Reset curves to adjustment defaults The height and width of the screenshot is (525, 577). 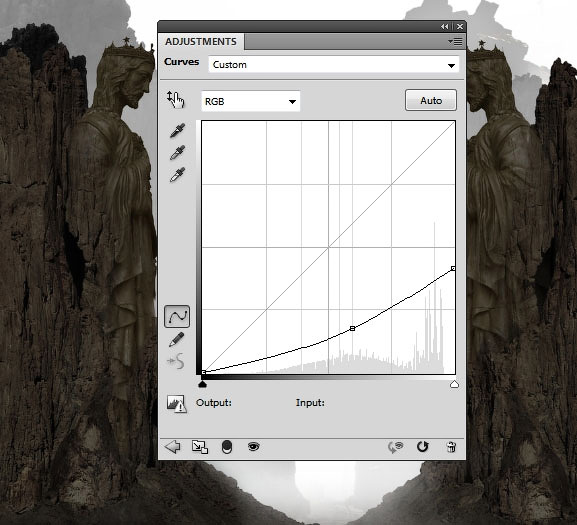click(x=423, y=447)
